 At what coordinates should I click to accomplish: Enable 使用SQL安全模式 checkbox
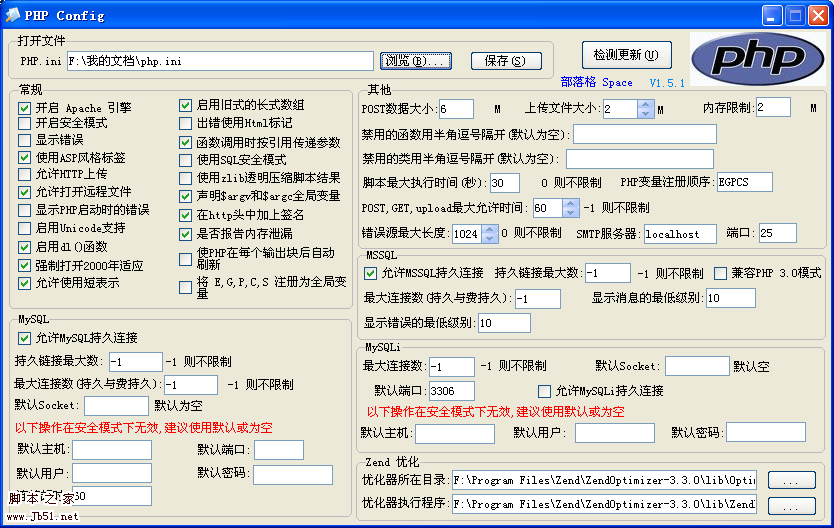(185, 160)
